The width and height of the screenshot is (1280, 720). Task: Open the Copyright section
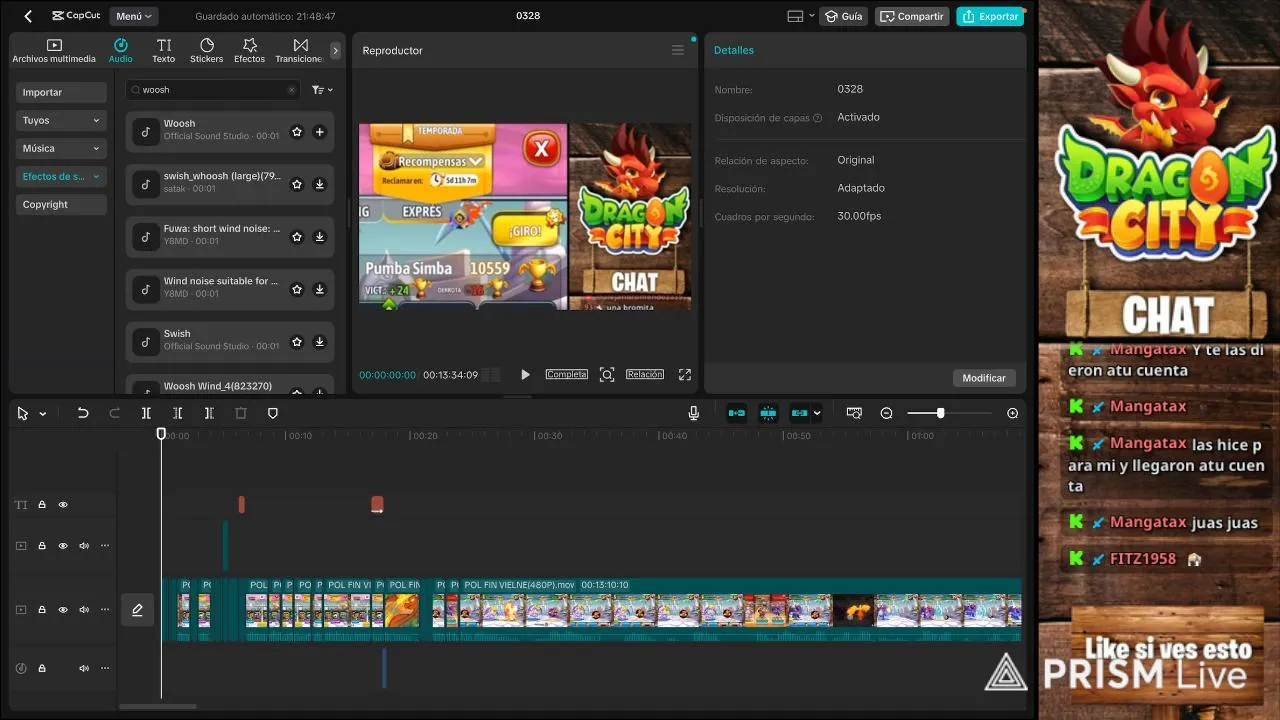tap(61, 204)
